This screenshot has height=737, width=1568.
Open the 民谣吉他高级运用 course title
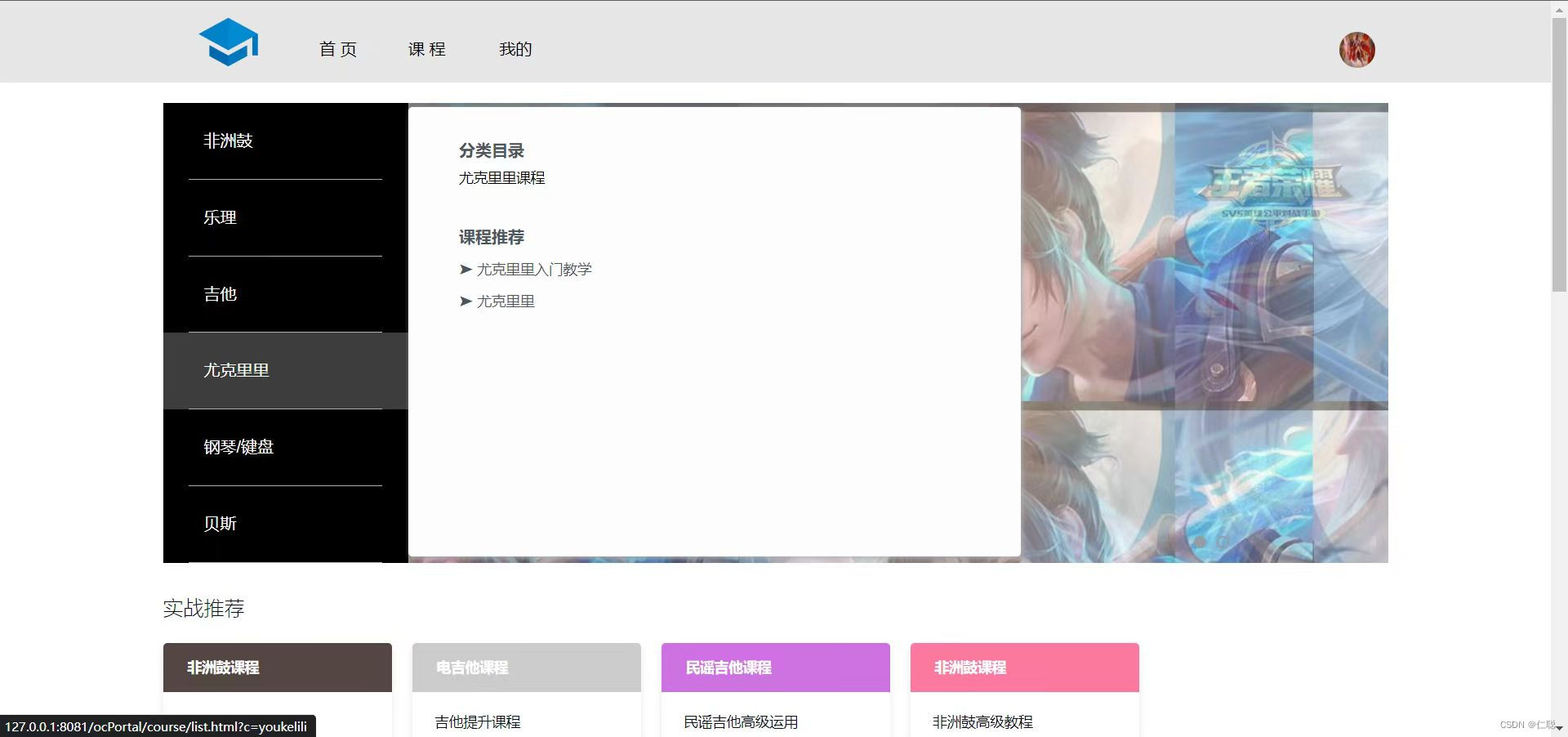click(x=741, y=722)
